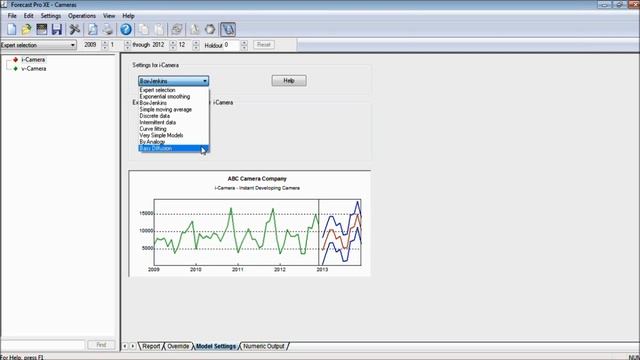Click the Forecast Pro XE title bar icon

[x=4, y=4]
